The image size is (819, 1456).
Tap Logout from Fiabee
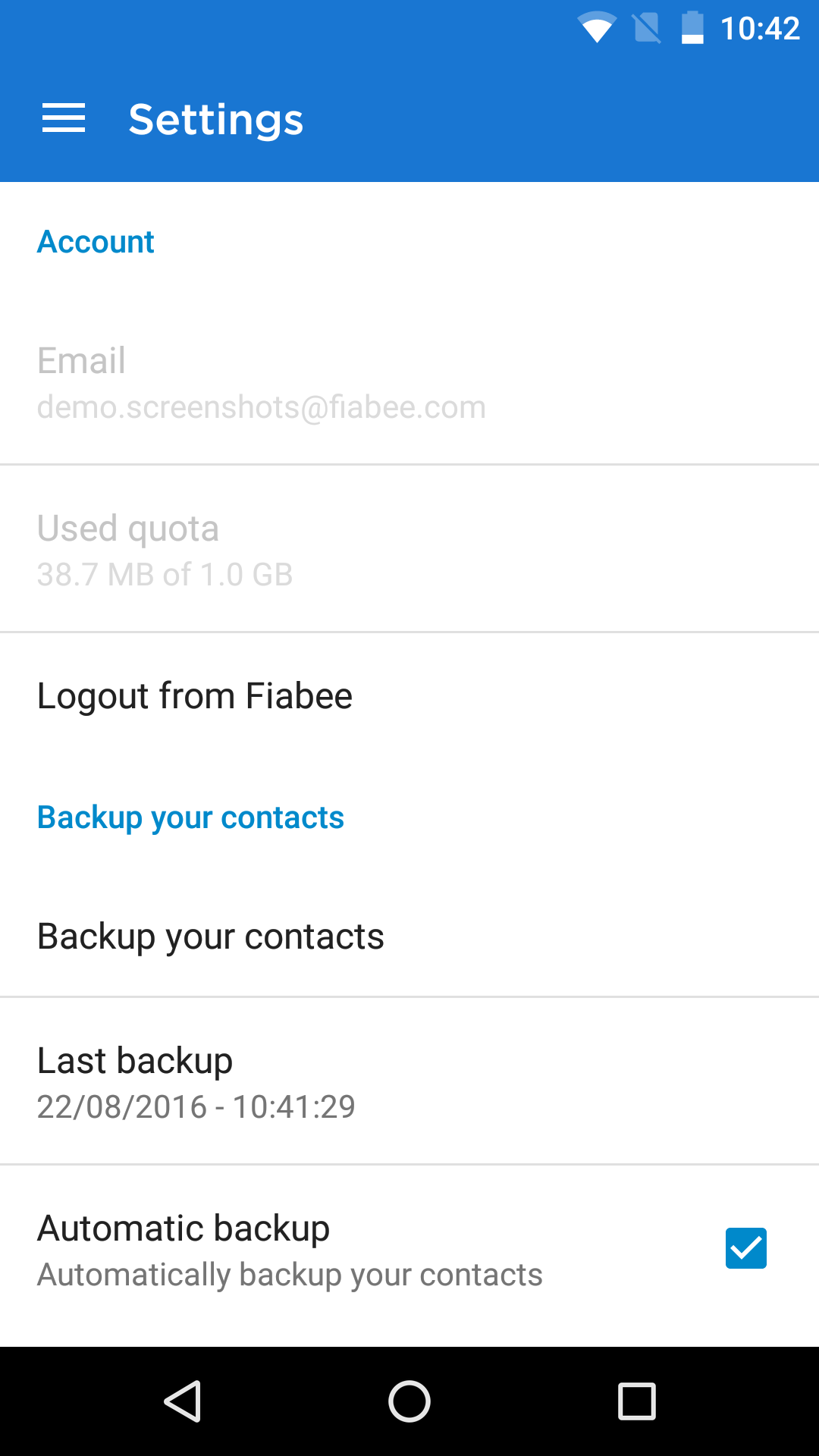pos(195,696)
